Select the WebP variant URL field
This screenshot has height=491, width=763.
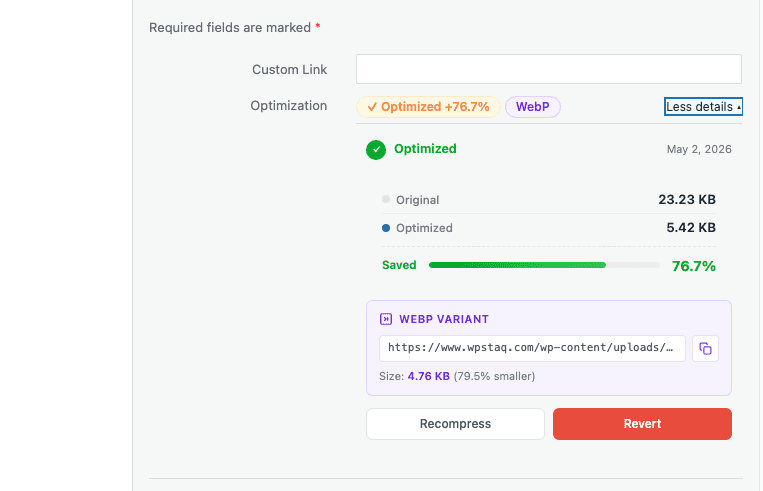point(532,348)
